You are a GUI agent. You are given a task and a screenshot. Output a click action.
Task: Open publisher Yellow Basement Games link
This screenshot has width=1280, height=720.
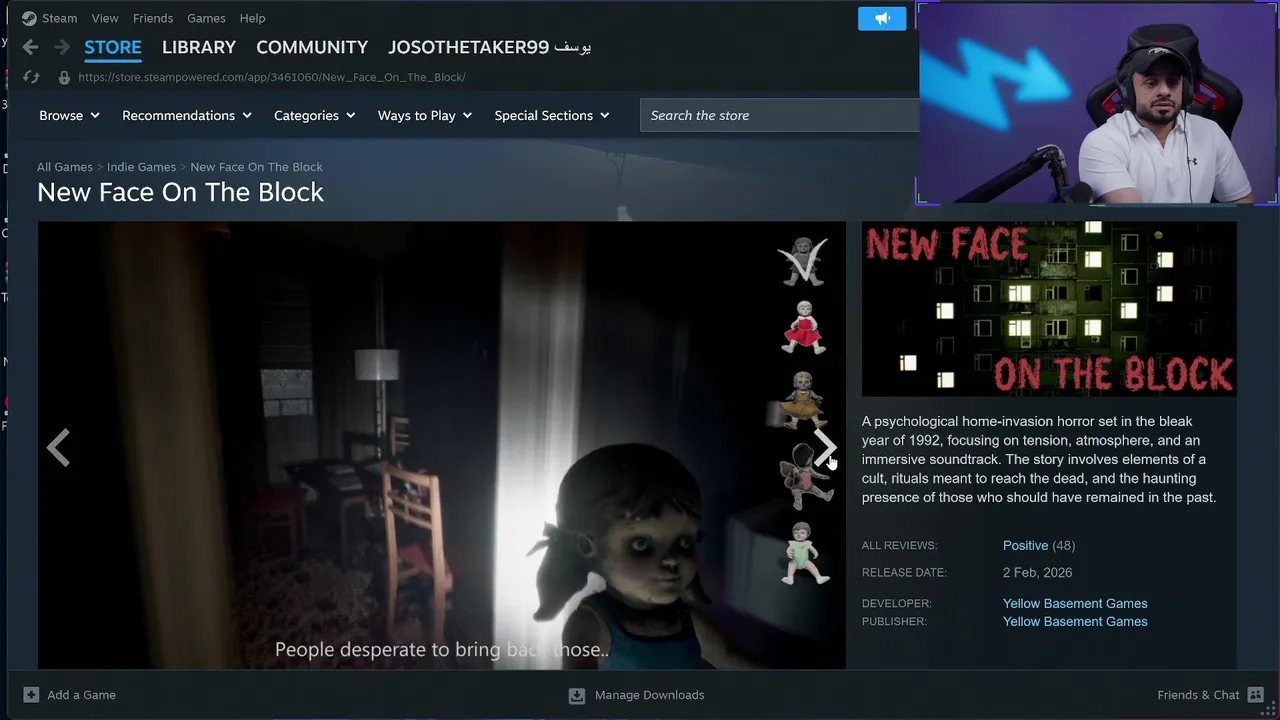click(1075, 621)
